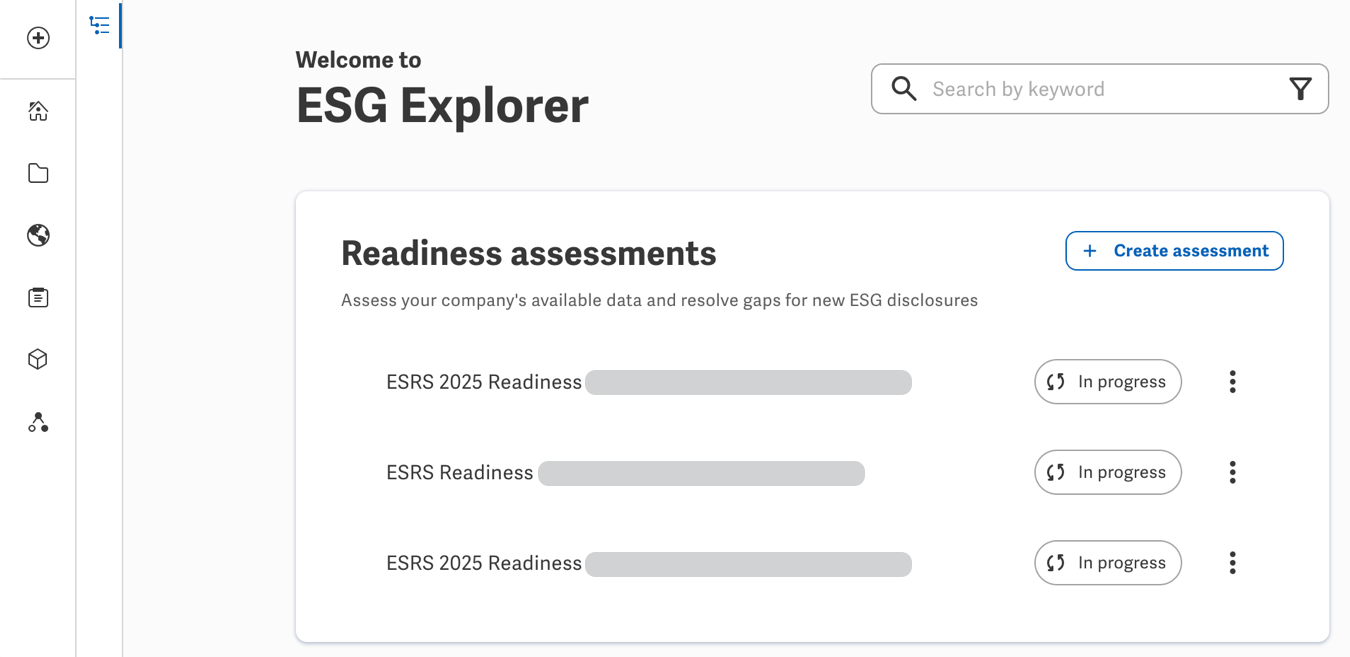This screenshot has height=657, width=1350.
Task: Open the overflow menu on the last assessment row
Action: [1233, 563]
